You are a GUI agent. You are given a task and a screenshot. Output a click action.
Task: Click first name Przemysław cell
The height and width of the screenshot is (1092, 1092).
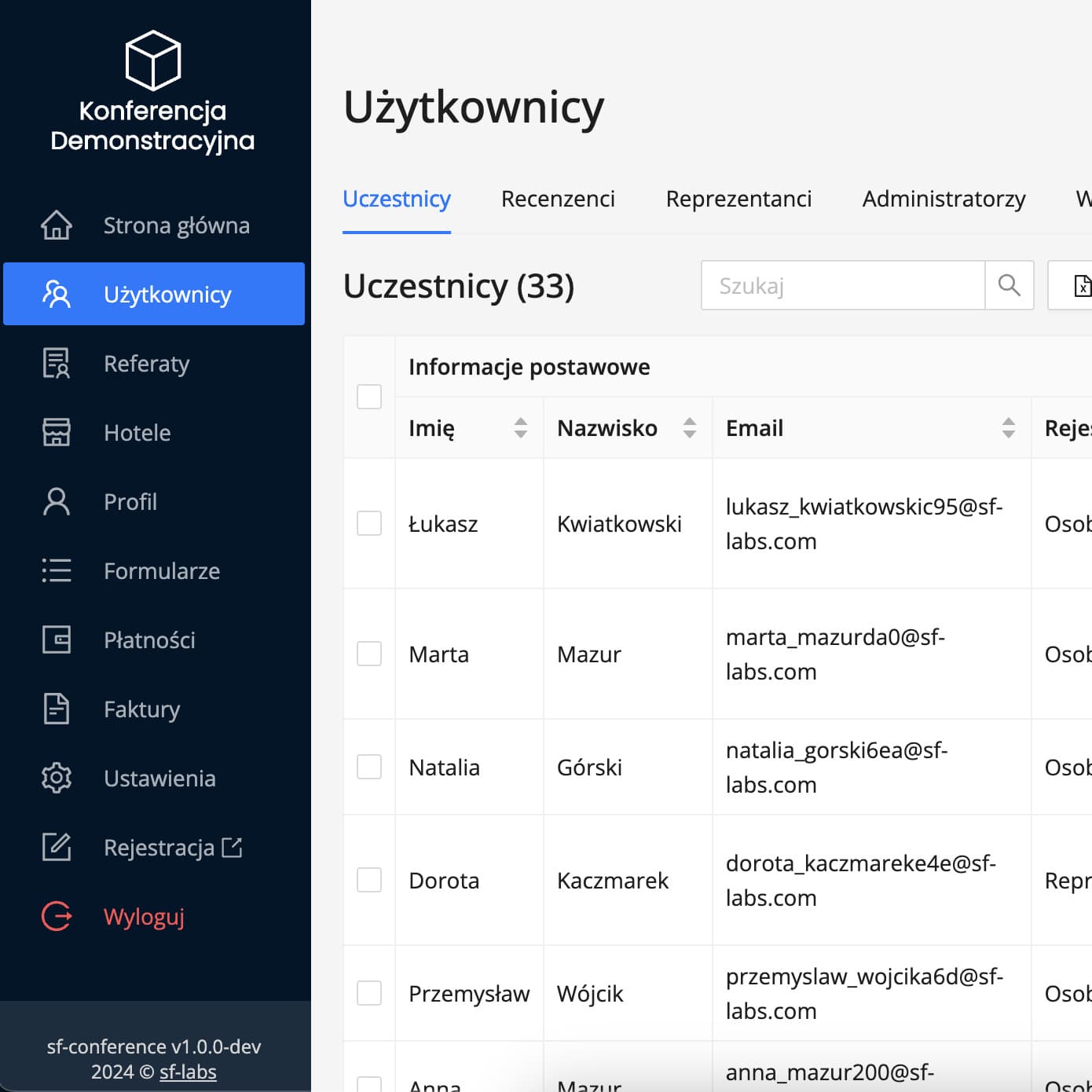click(x=469, y=993)
